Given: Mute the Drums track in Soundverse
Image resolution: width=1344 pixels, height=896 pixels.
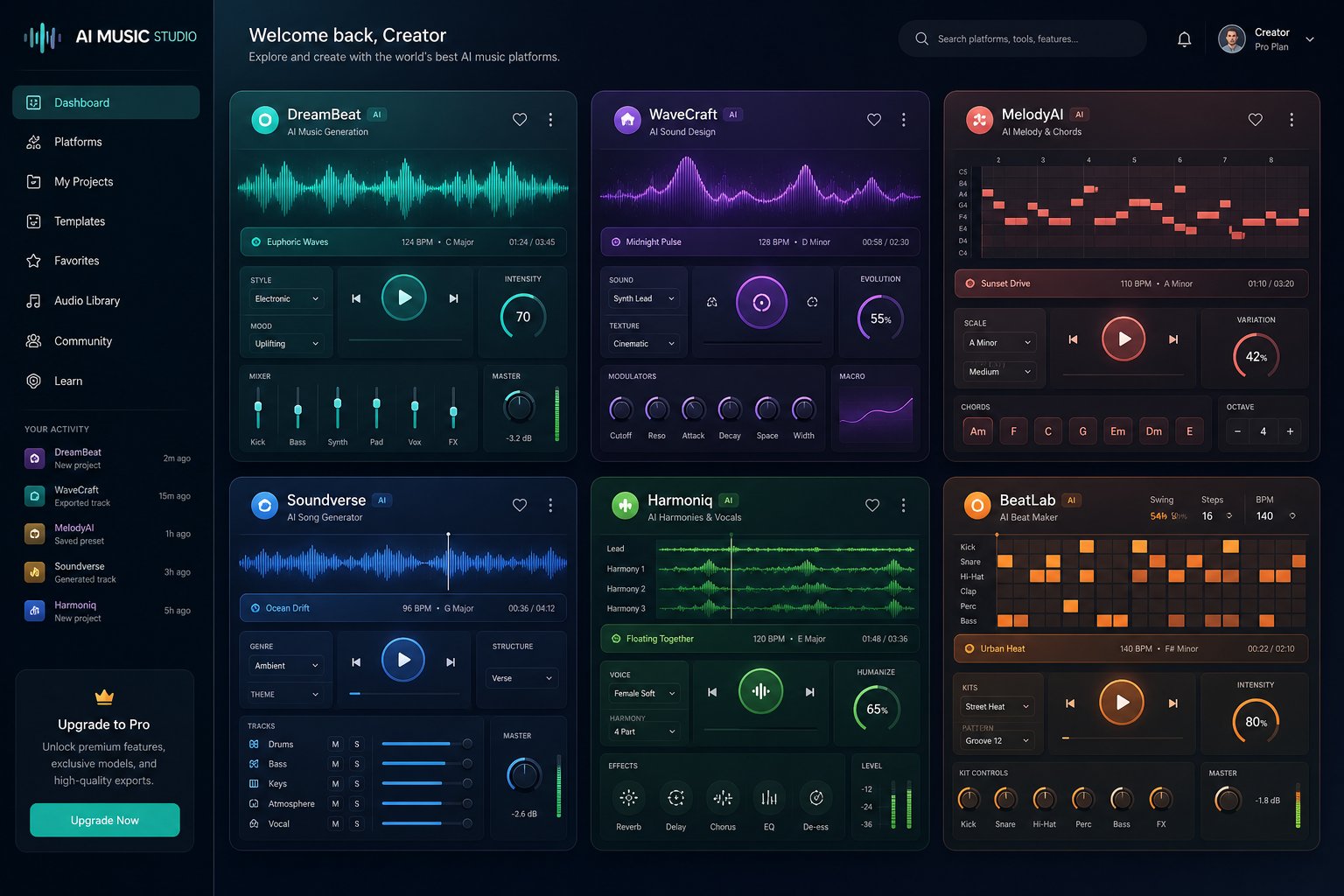Looking at the screenshot, I should [x=335, y=745].
